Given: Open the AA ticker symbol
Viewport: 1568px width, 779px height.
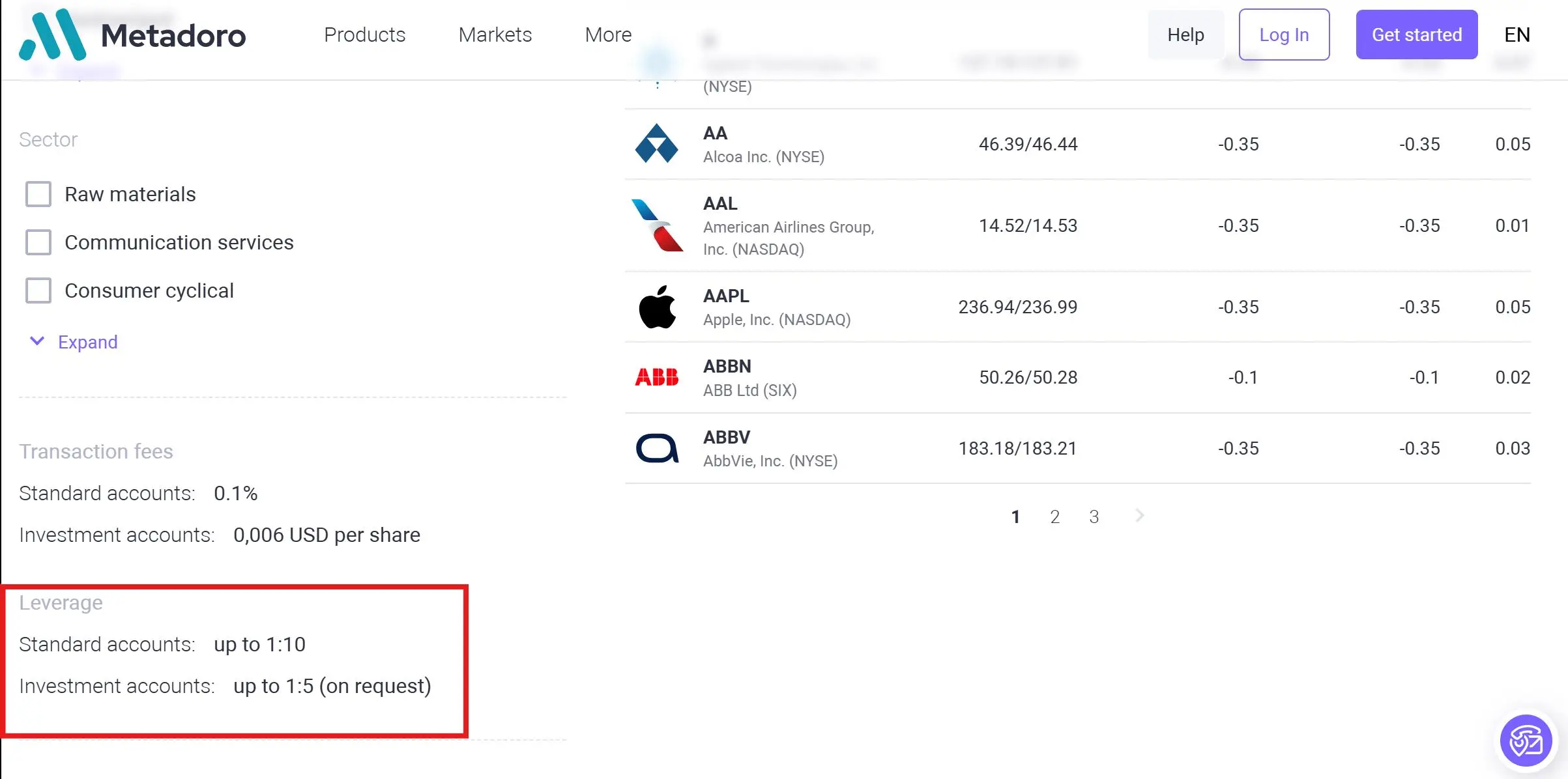Looking at the screenshot, I should [716, 133].
